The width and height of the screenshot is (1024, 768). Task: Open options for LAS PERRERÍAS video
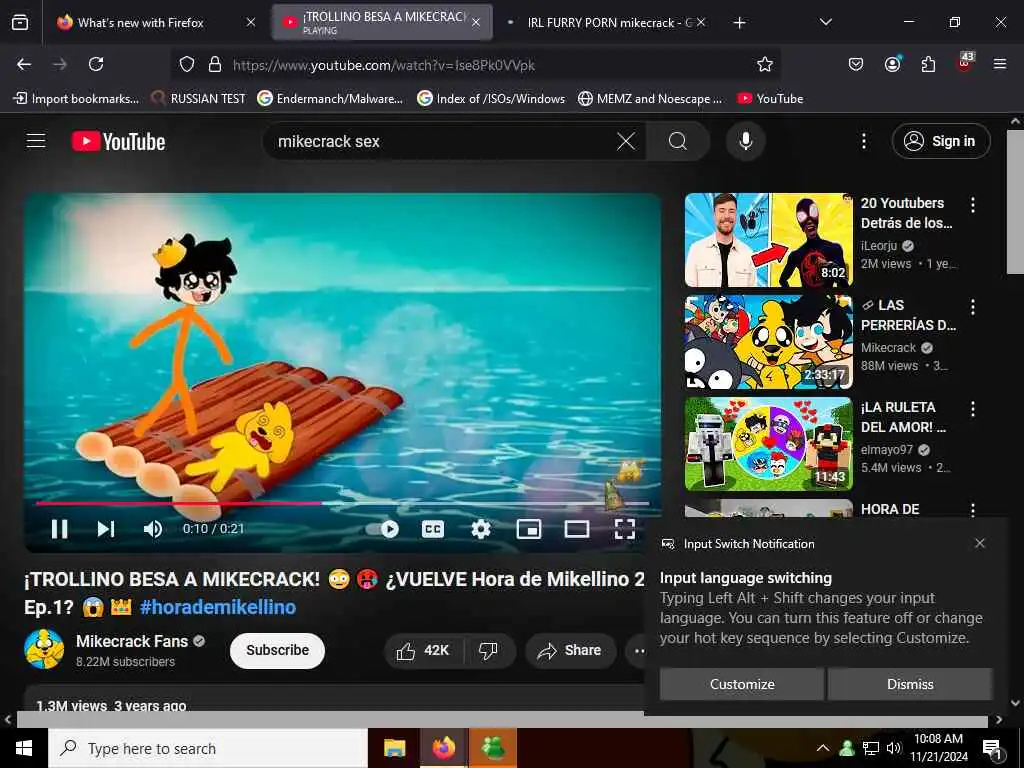click(972, 307)
